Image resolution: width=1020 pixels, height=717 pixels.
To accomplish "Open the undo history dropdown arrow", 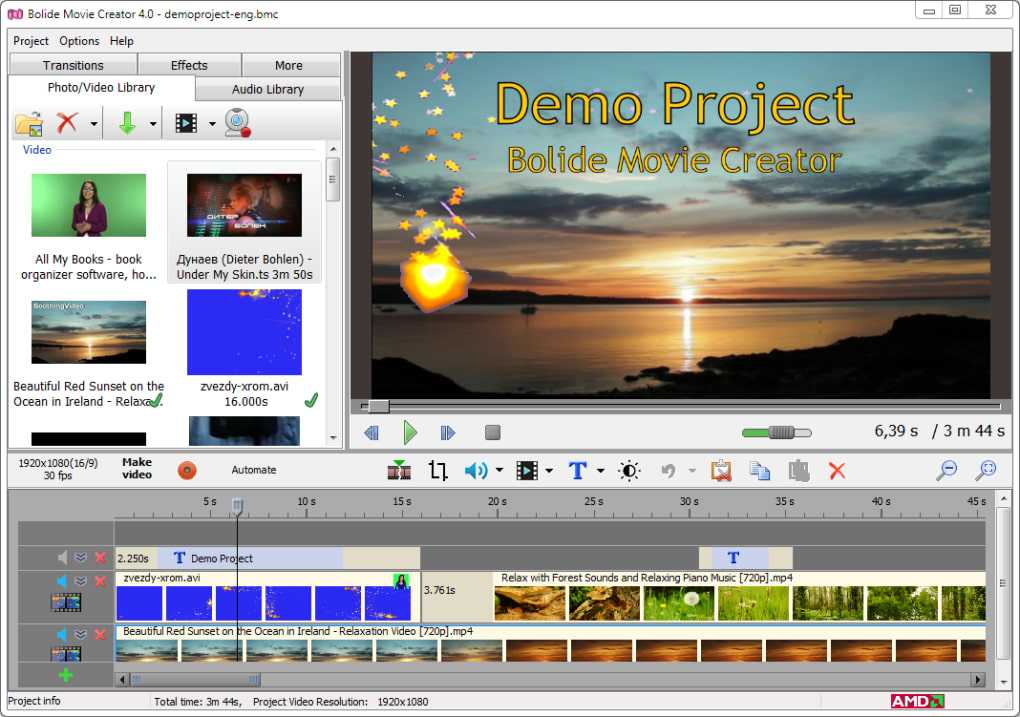I will click(x=691, y=470).
